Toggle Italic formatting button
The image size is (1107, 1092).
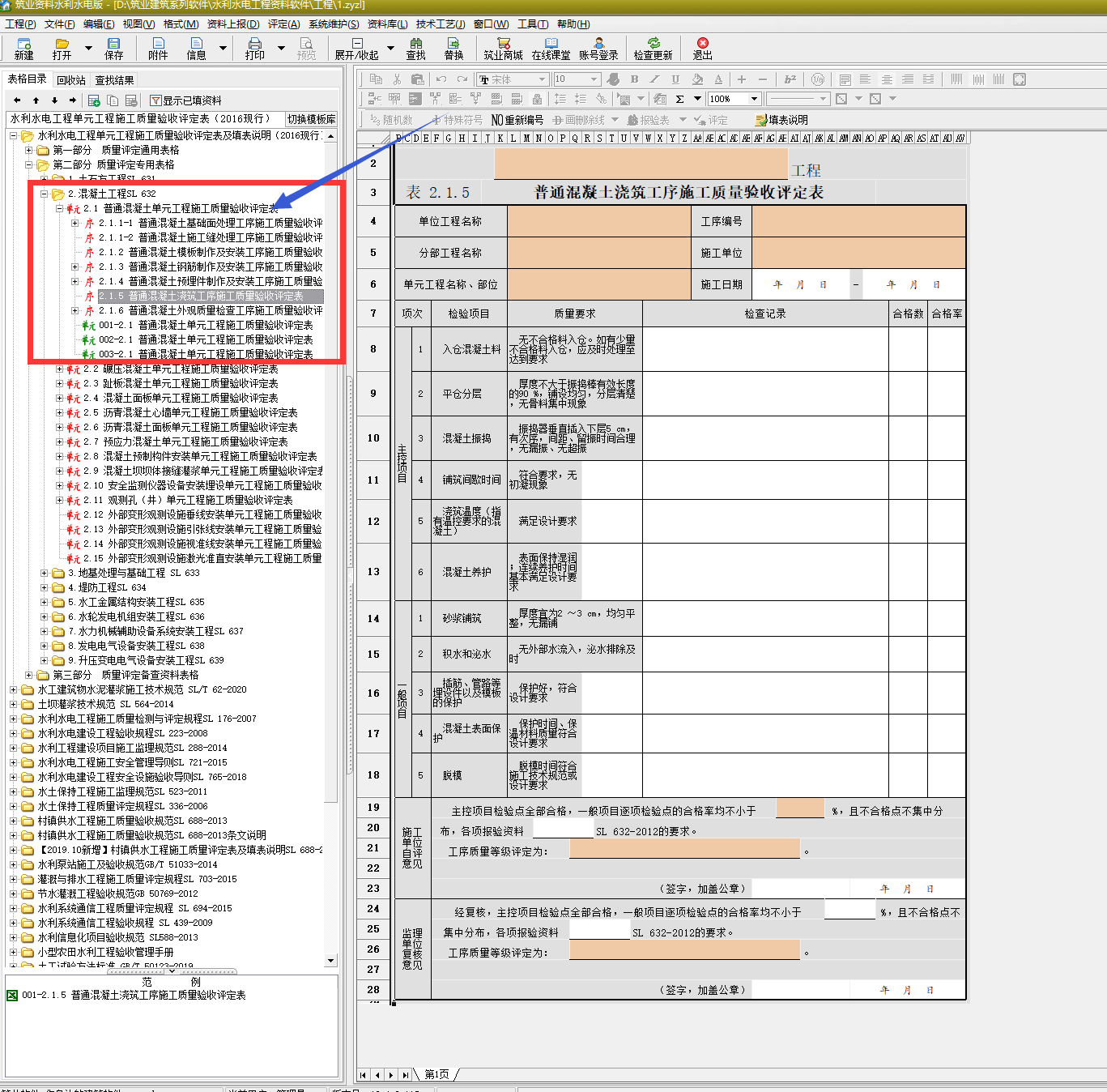pyautogui.click(x=655, y=79)
